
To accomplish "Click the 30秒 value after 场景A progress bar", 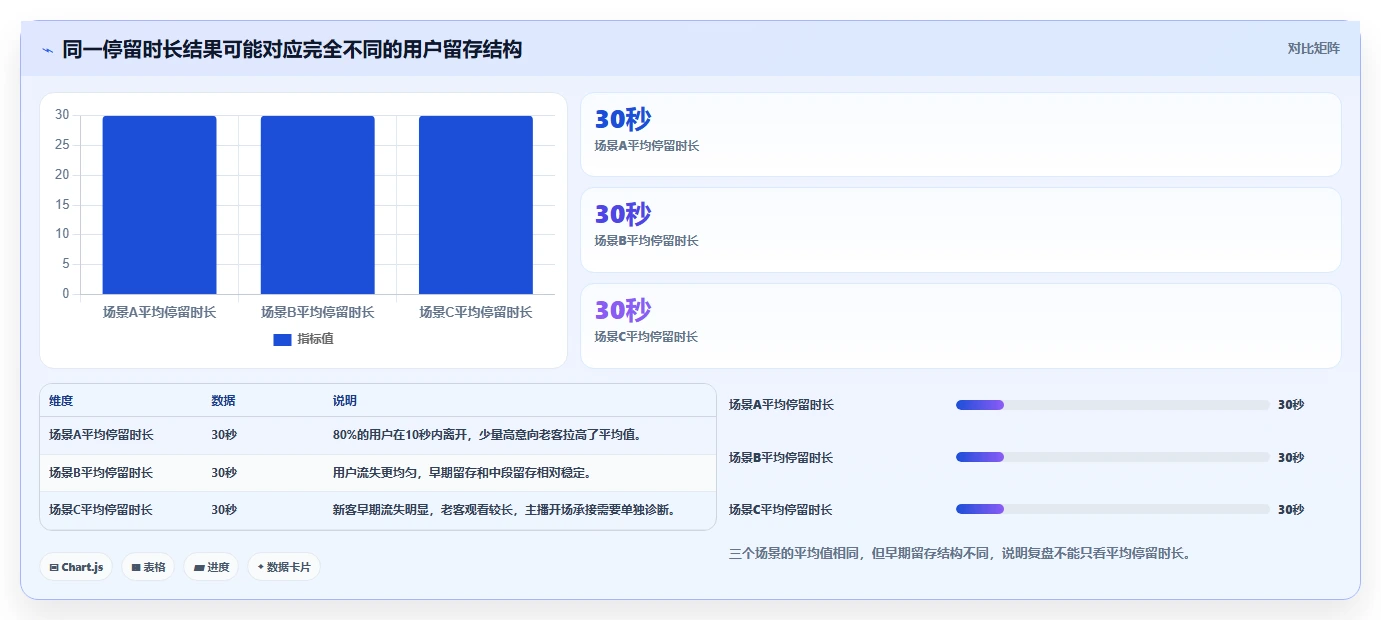I will click(1291, 405).
